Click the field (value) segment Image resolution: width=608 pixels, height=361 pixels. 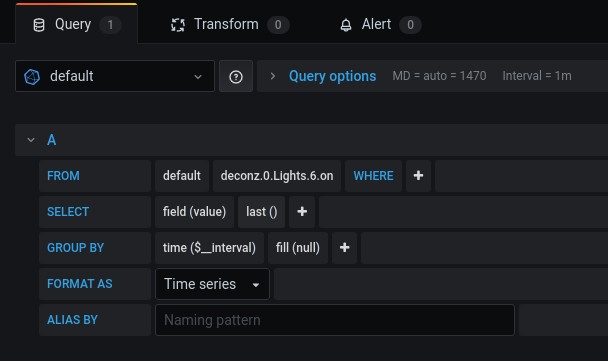[194, 212]
